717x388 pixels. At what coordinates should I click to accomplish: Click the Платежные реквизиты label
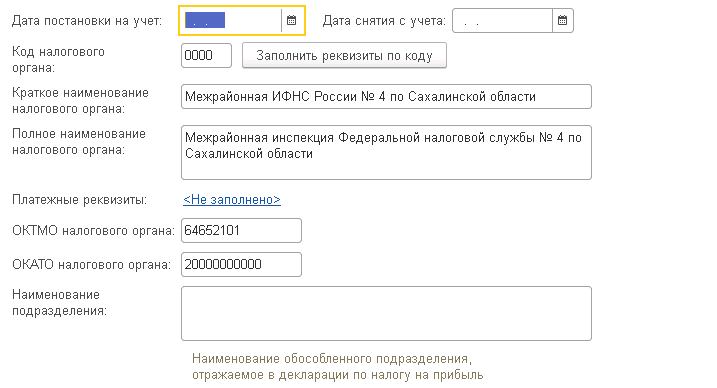[80, 200]
